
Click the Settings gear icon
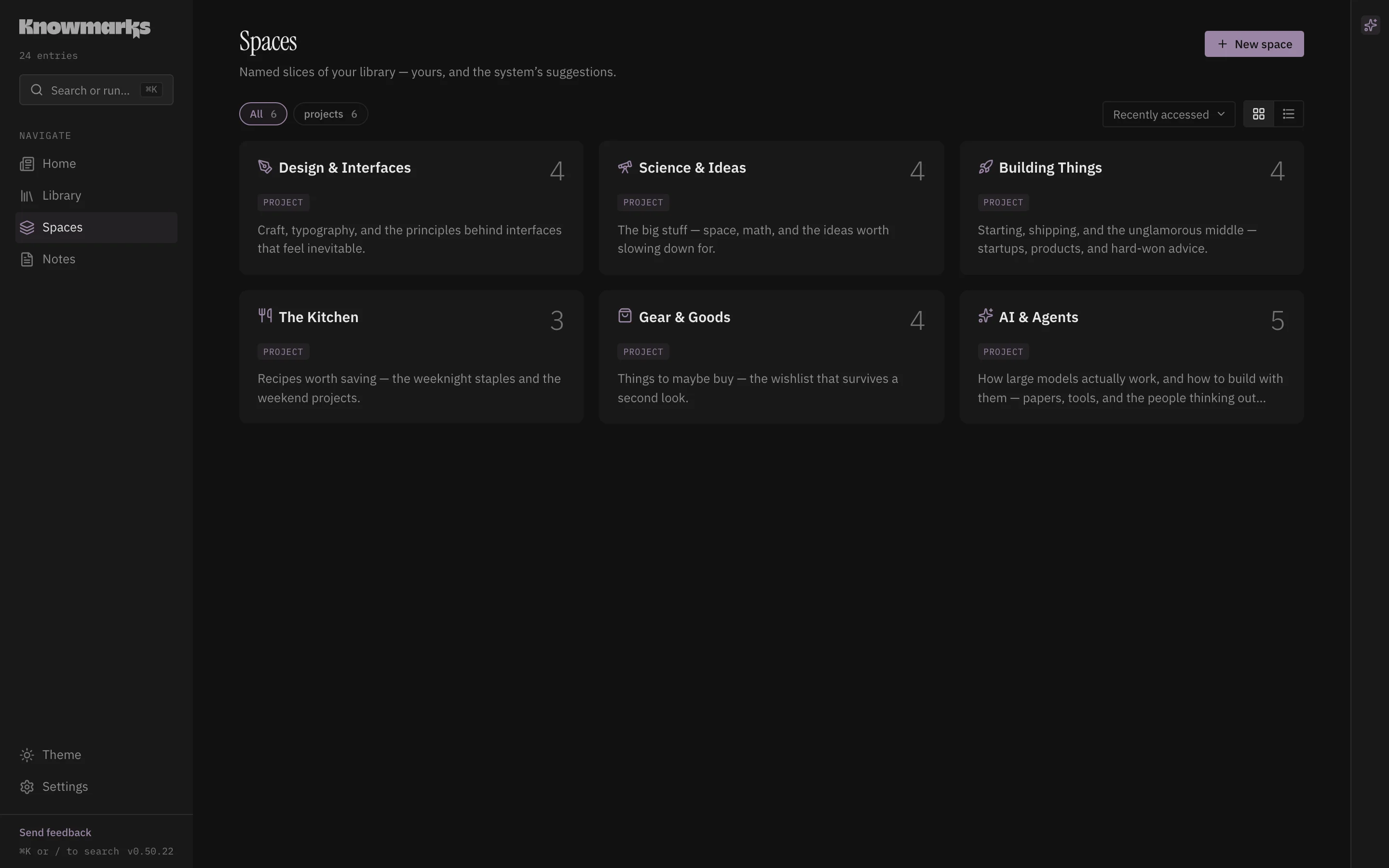tap(27, 787)
